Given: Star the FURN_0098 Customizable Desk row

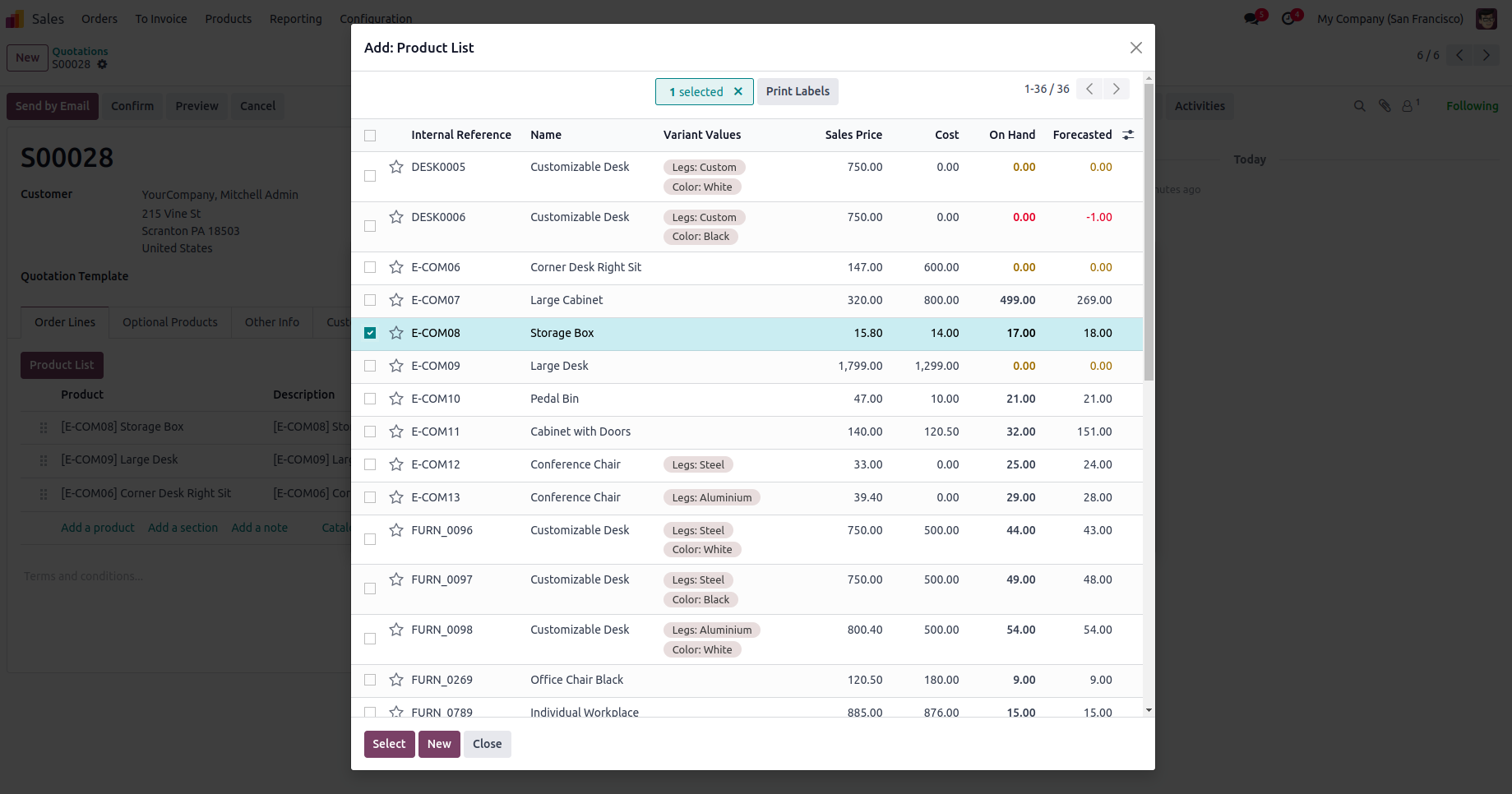Looking at the screenshot, I should pos(396,630).
